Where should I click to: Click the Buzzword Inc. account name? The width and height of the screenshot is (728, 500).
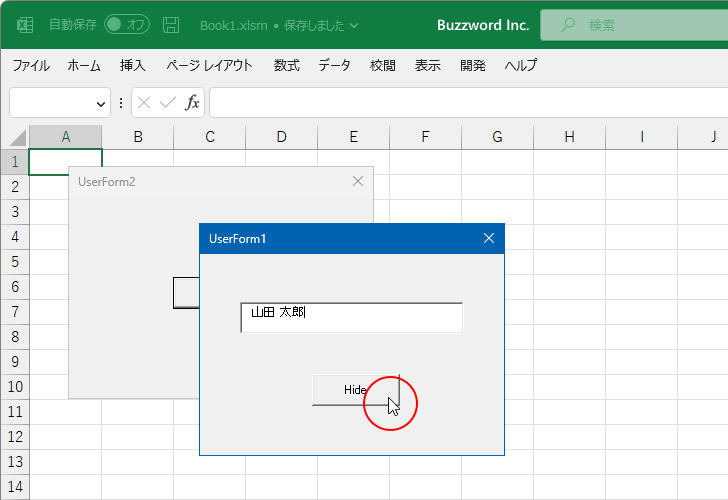pos(483,25)
